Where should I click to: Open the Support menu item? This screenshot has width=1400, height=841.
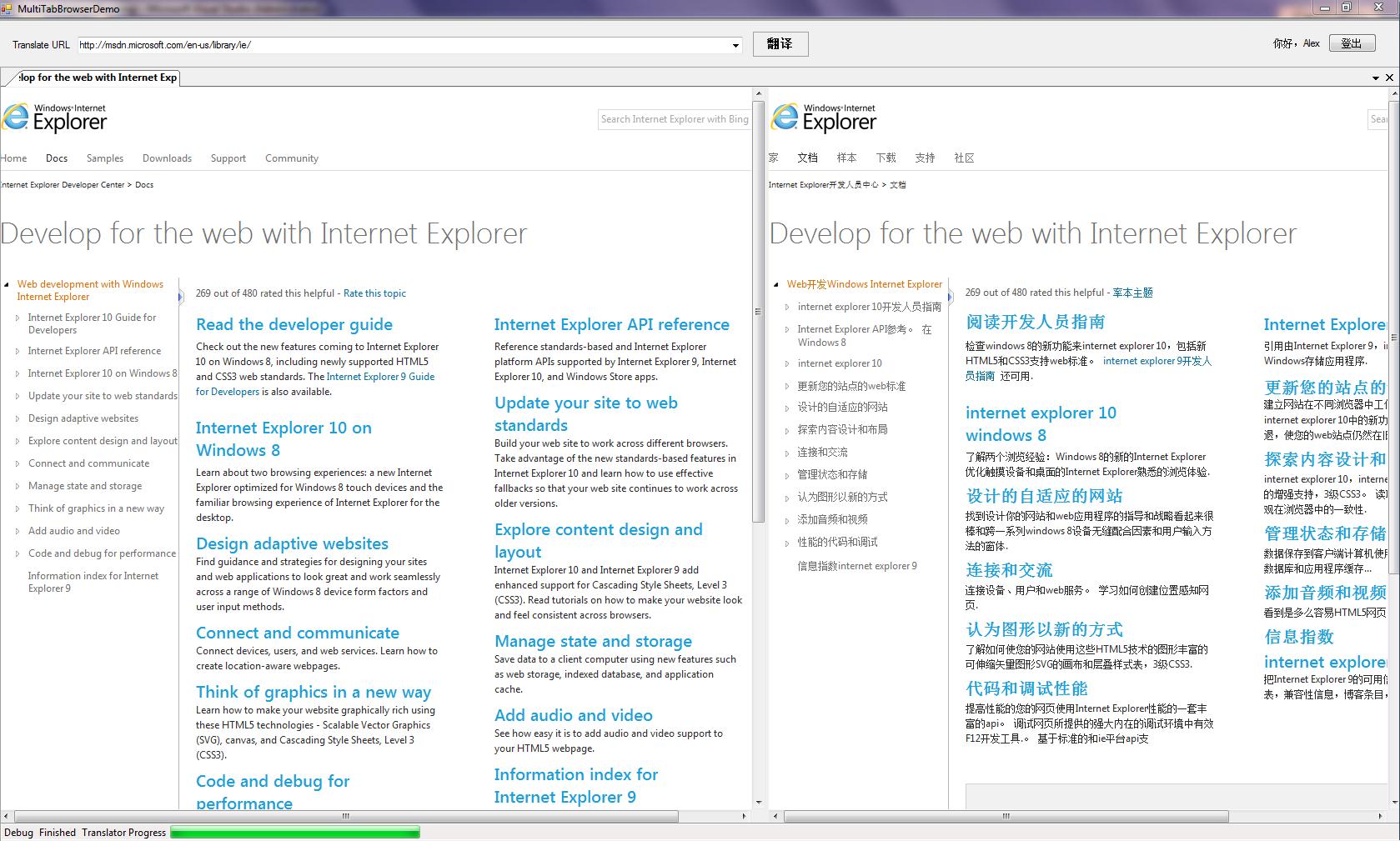coord(228,158)
